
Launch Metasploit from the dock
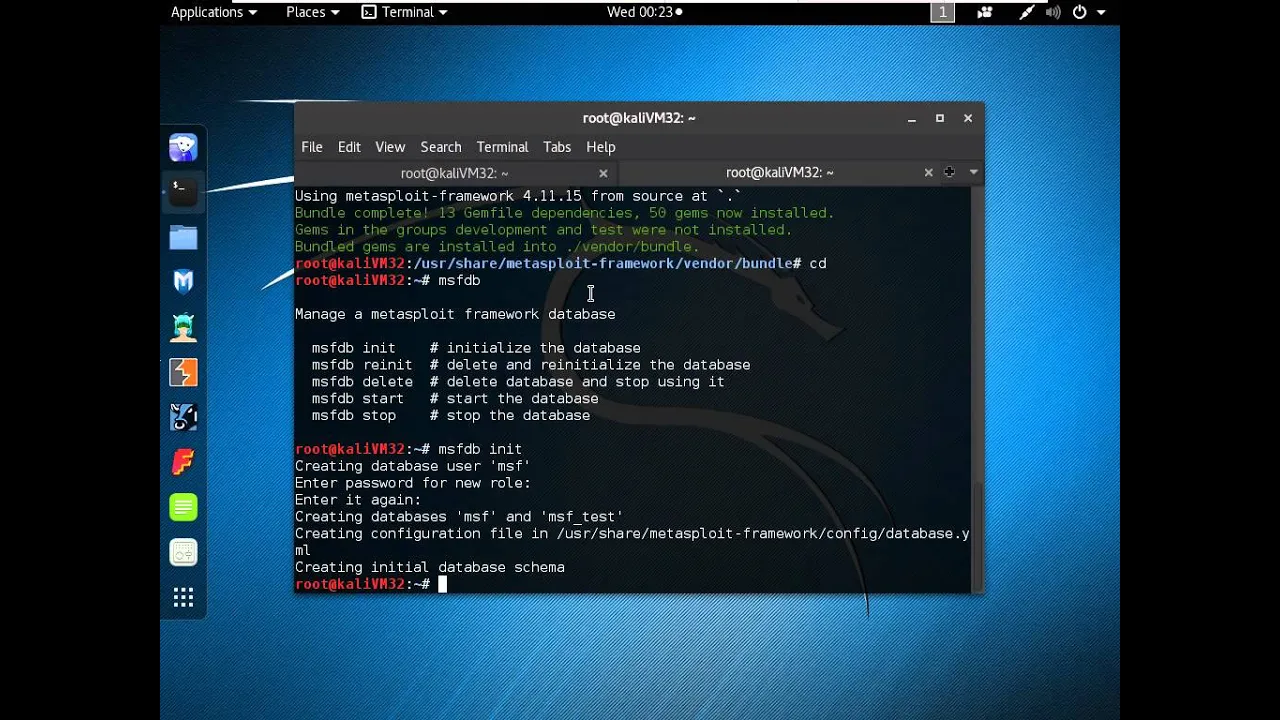coord(183,282)
